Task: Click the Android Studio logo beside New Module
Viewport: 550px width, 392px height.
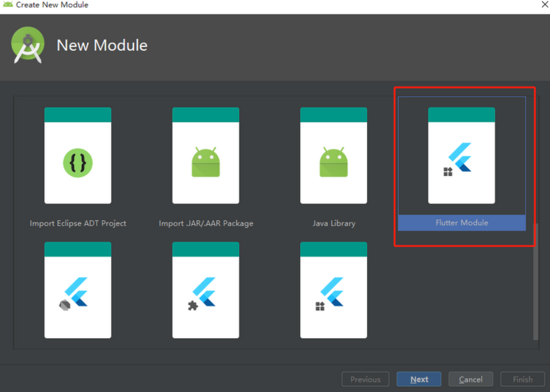Action: point(28,45)
